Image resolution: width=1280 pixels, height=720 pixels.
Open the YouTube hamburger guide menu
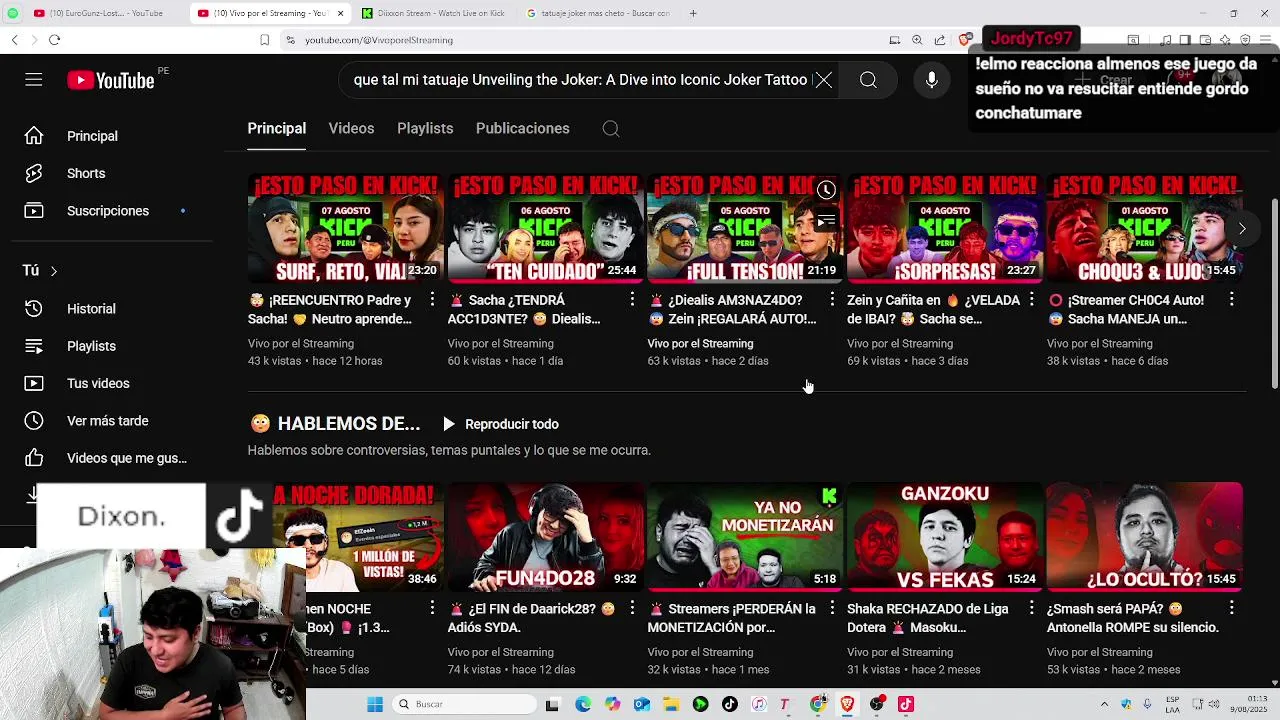tap(34, 80)
